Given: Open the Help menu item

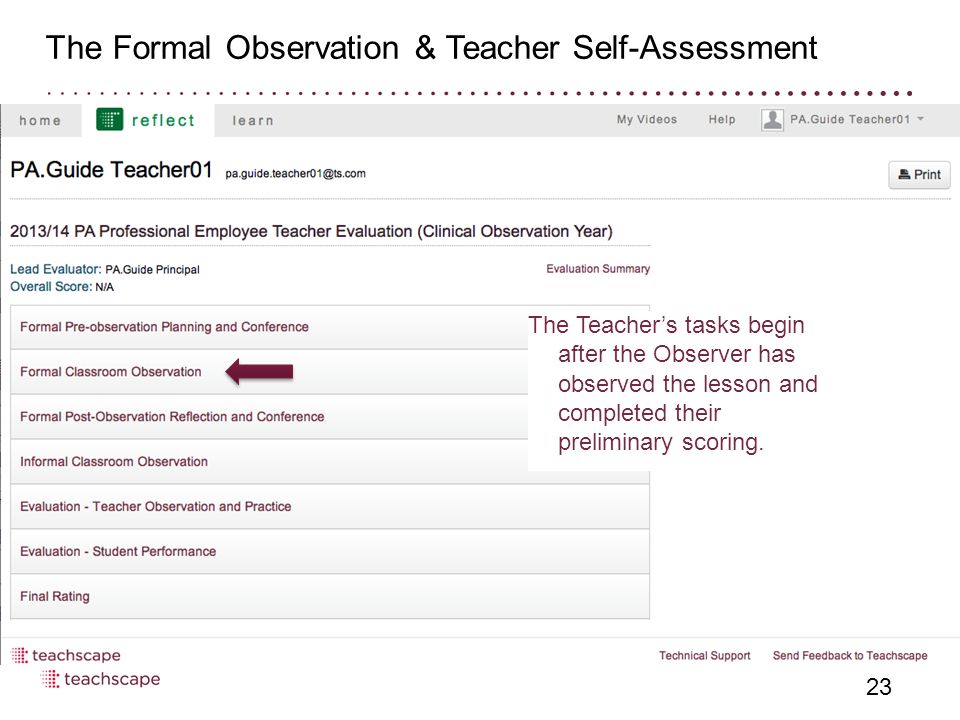Looking at the screenshot, I should (x=722, y=119).
